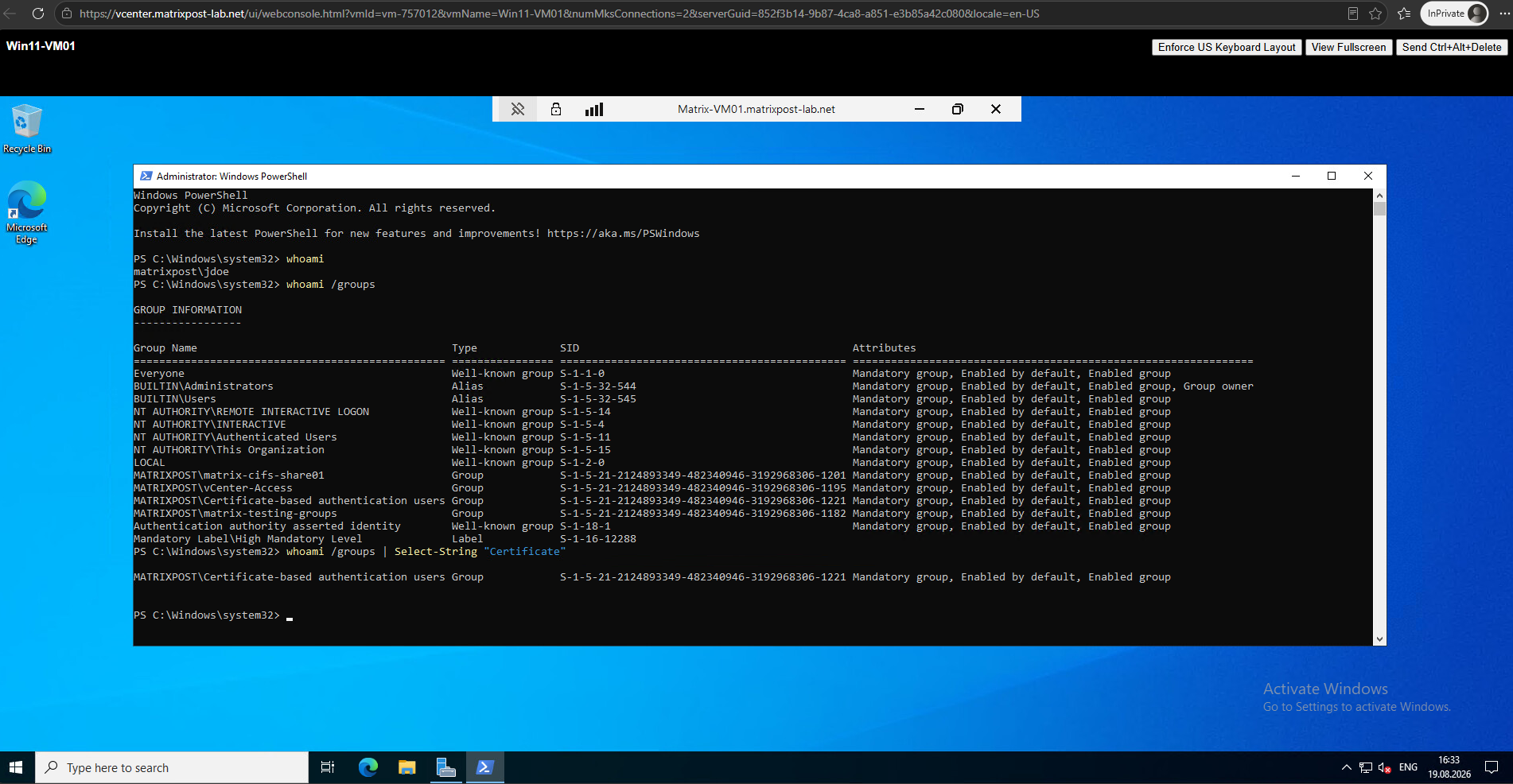Viewport: 1513px width, 784px height.
Task: Open the Microsoft Edge desktop shortcut
Action: pyautogui.click(x=27, y=212)
